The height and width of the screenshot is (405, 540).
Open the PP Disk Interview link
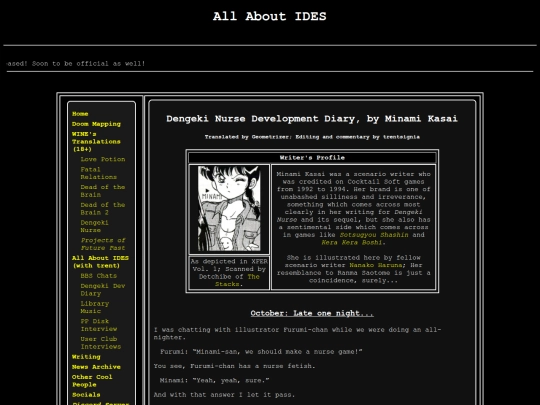point(98,325)
